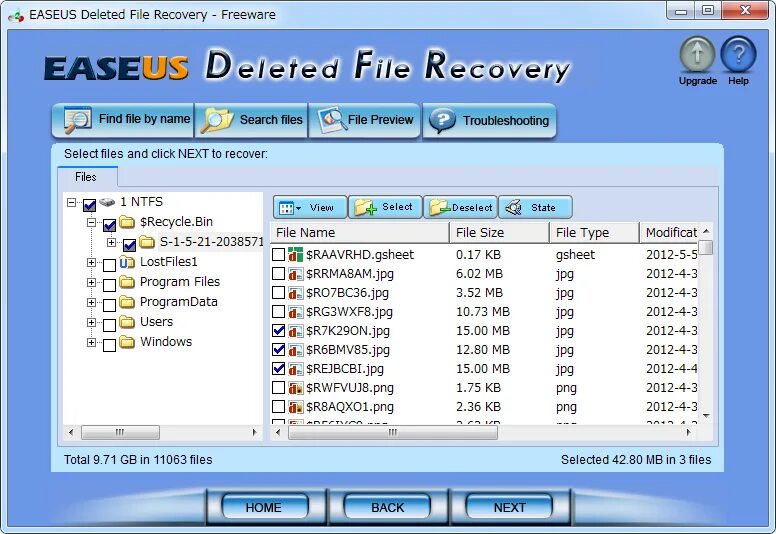This screenshot has width=776, height=534.
Task: Expand the ProgramData node
Action: [92, 302]
